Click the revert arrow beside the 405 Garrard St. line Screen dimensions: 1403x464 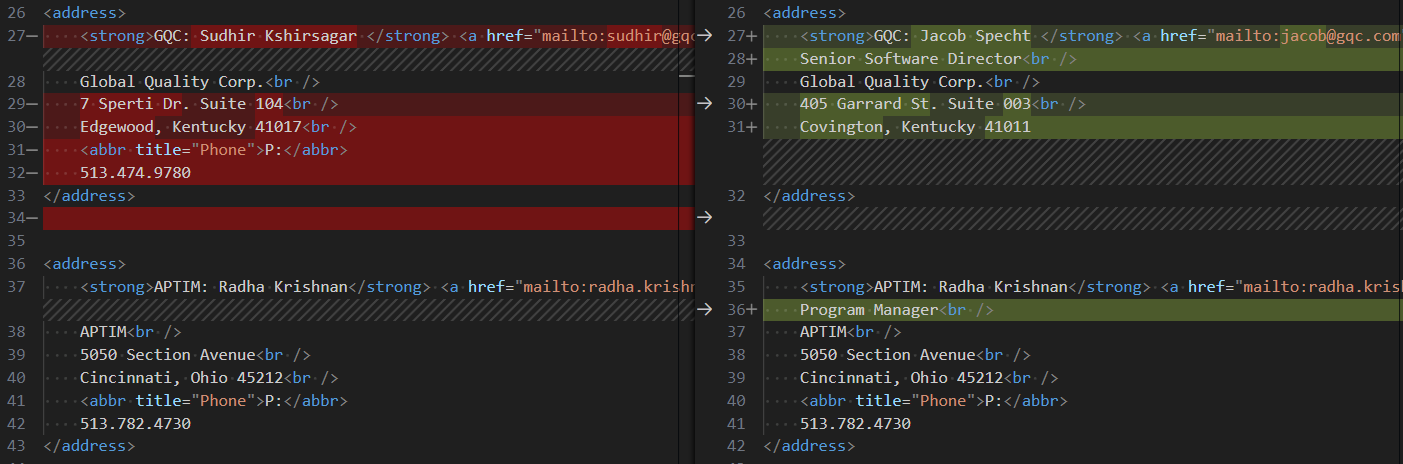point(705,104)
